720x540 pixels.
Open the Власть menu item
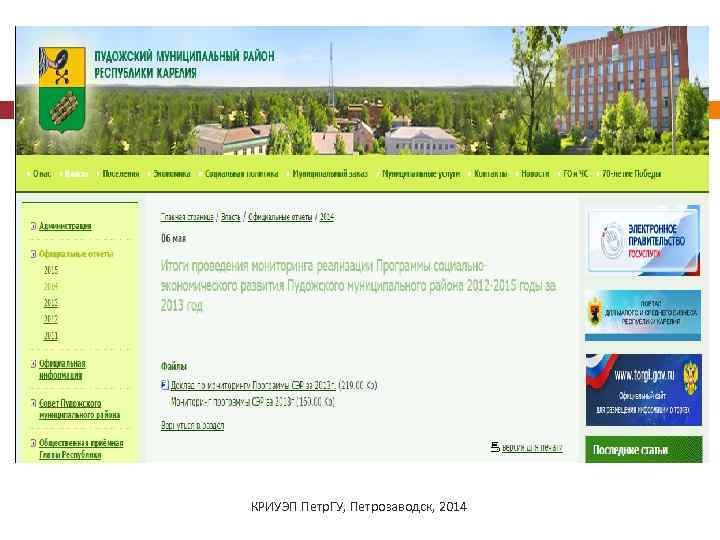click(76, 174)
